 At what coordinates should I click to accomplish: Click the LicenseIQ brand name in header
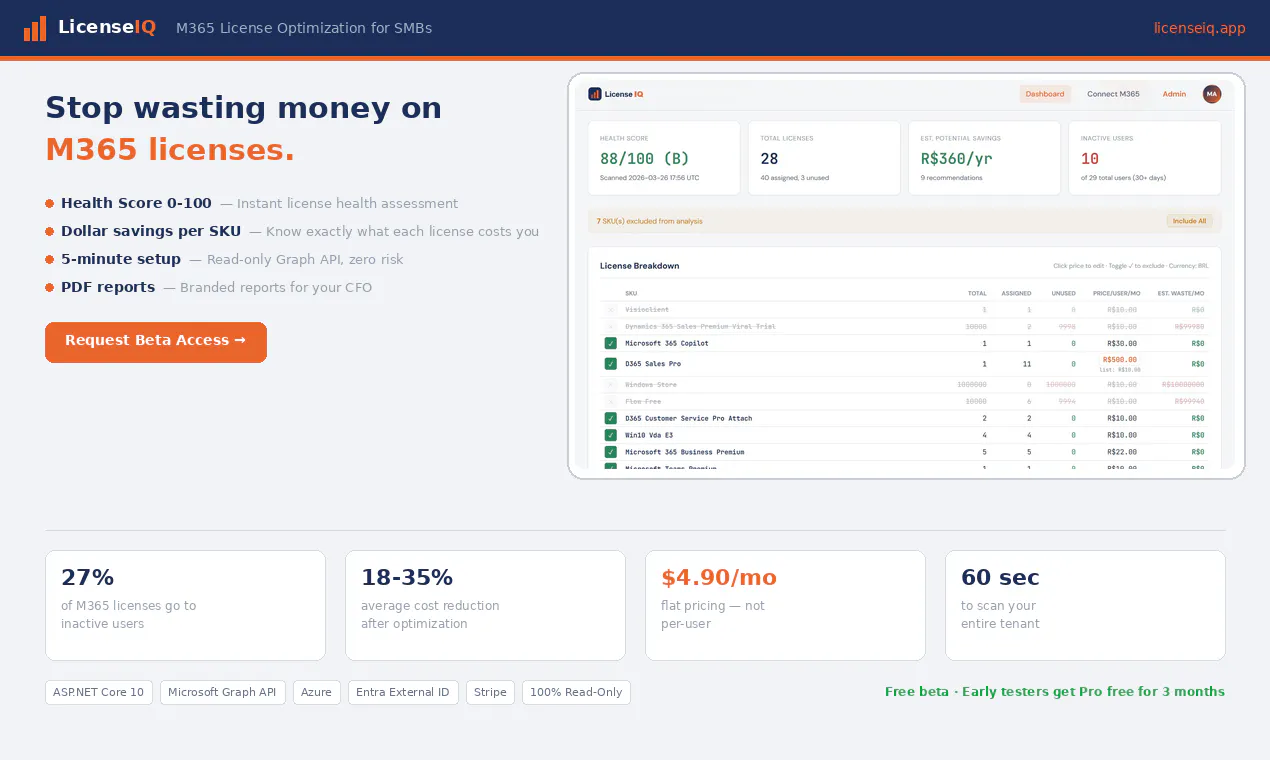click(x=107, y=28)
